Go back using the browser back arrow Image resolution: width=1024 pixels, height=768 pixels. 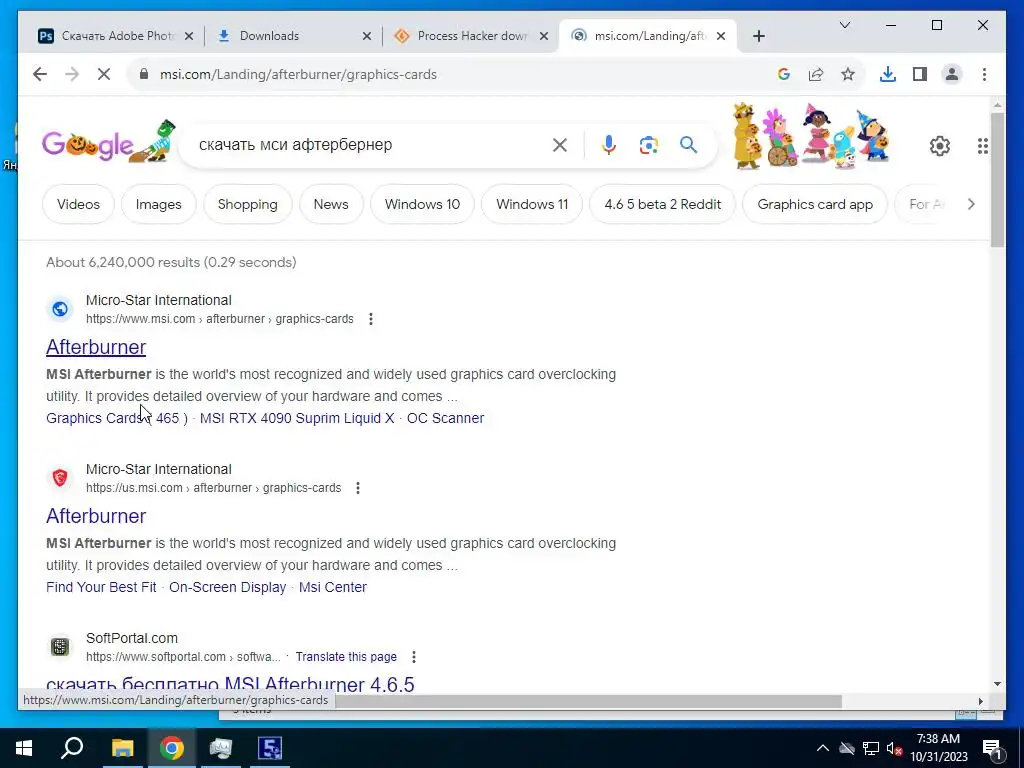[40, 74]
